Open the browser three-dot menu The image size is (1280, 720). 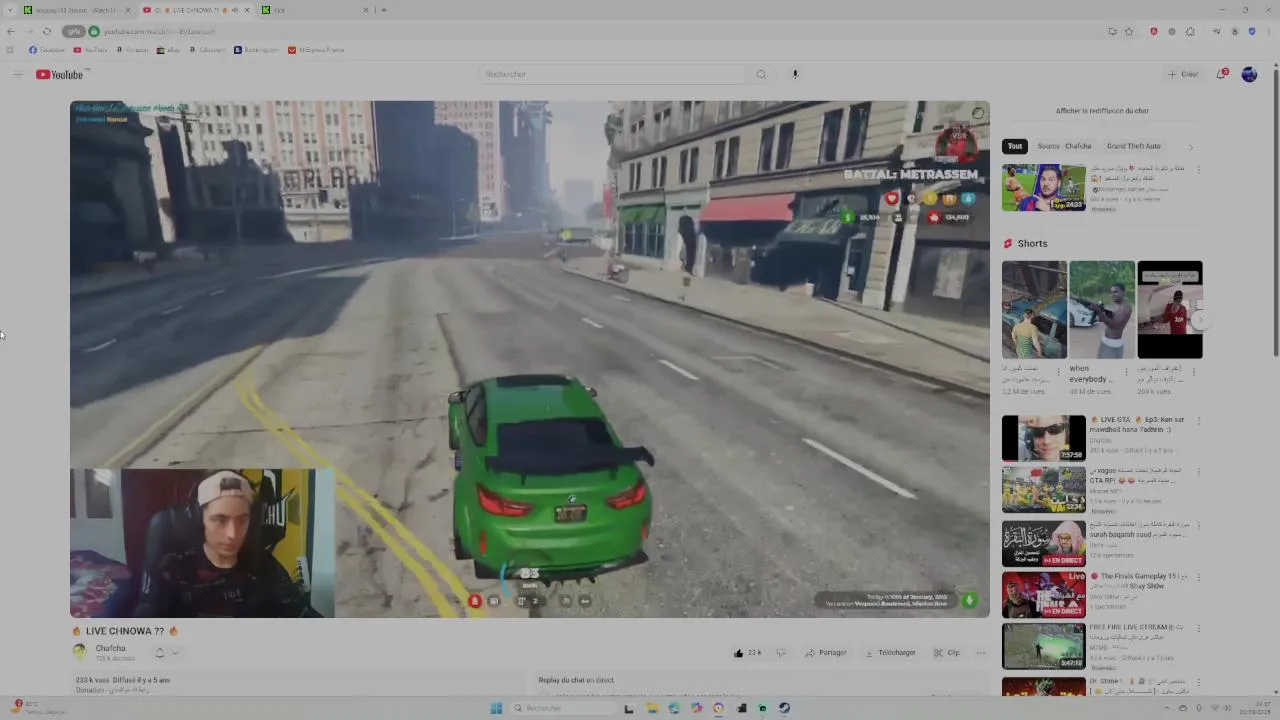point(1267,31)
